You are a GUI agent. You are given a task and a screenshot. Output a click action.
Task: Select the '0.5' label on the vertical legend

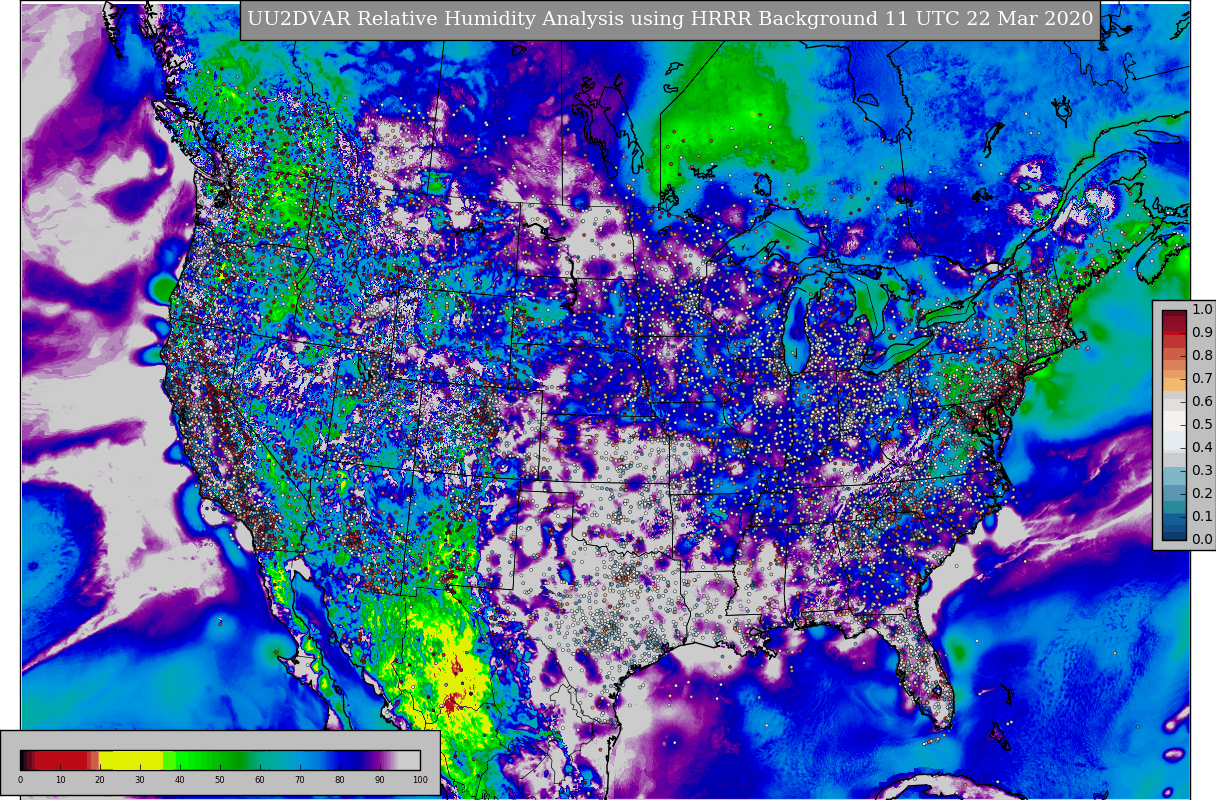[1202, 425]
